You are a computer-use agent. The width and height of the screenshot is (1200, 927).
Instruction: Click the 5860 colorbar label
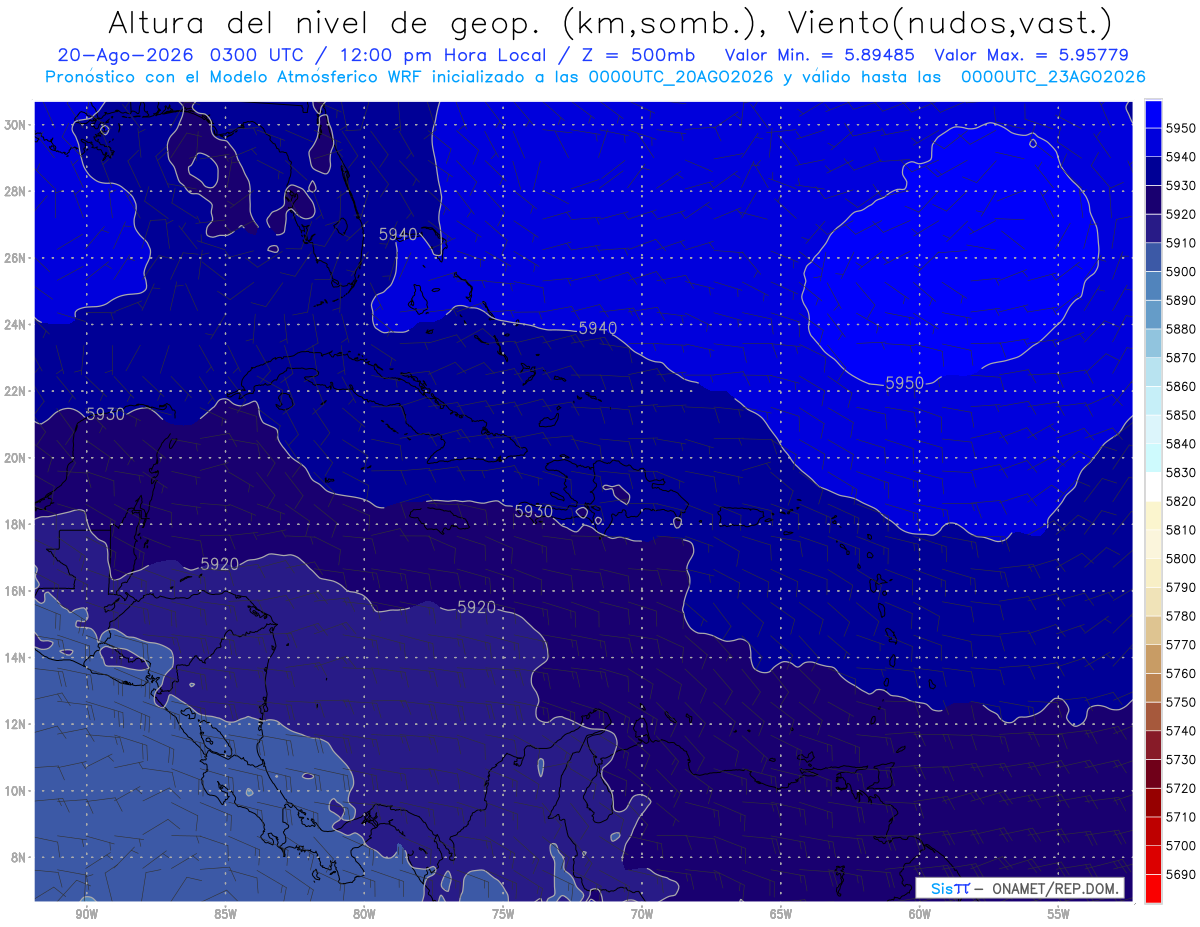point(1181,386)
